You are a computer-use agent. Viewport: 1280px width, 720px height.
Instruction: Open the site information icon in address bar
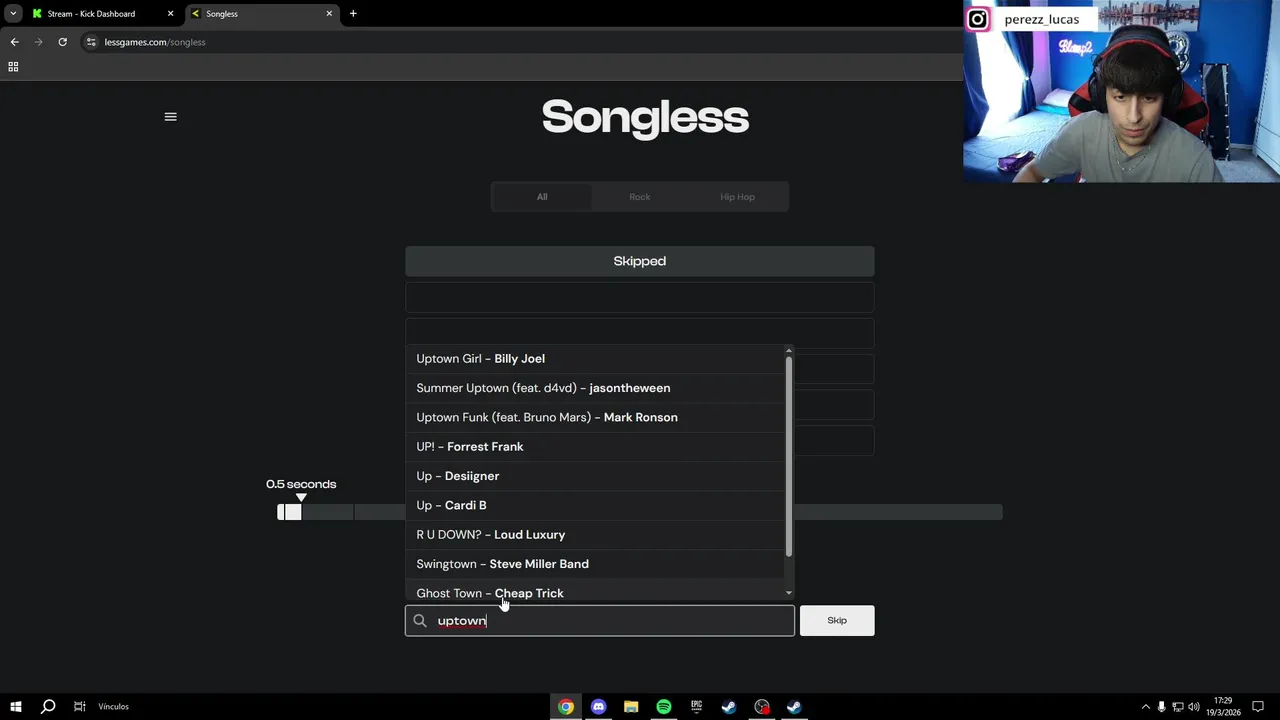[x=91, y=42]
